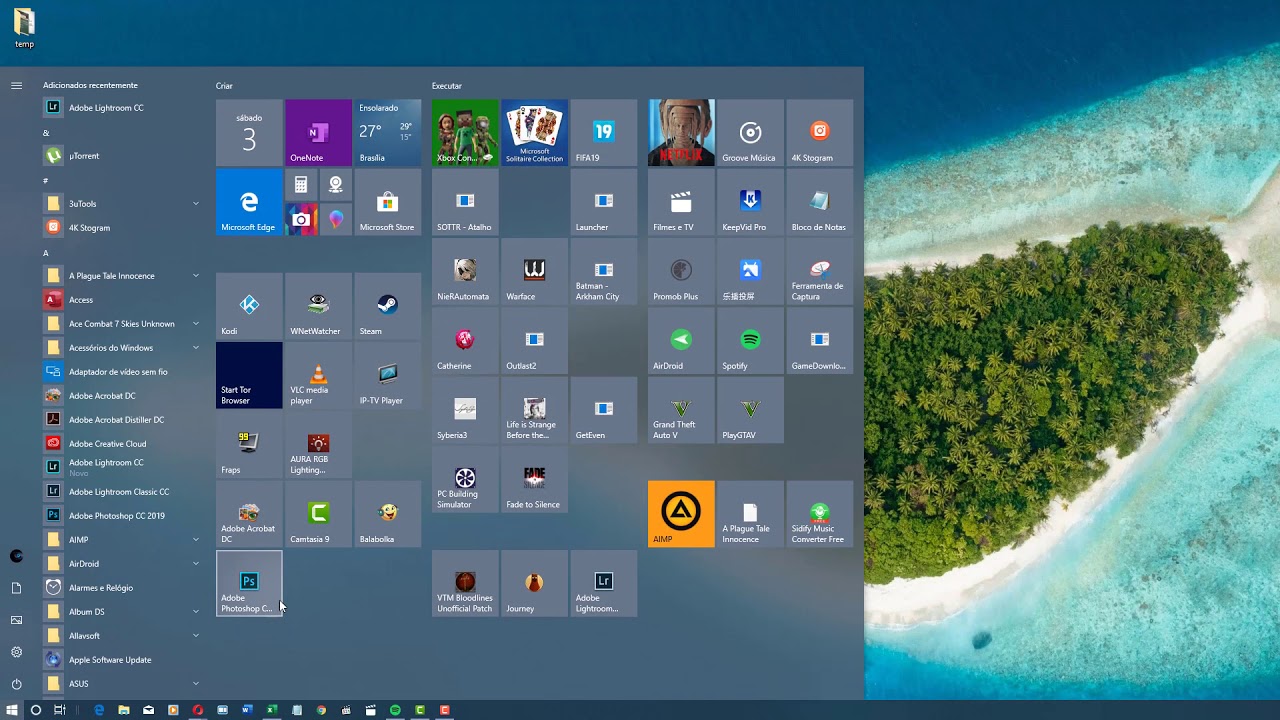Screen dimensions: 1280x720
Task: Open the Start Tor Browser tile
Action: [x=249, y=375]
